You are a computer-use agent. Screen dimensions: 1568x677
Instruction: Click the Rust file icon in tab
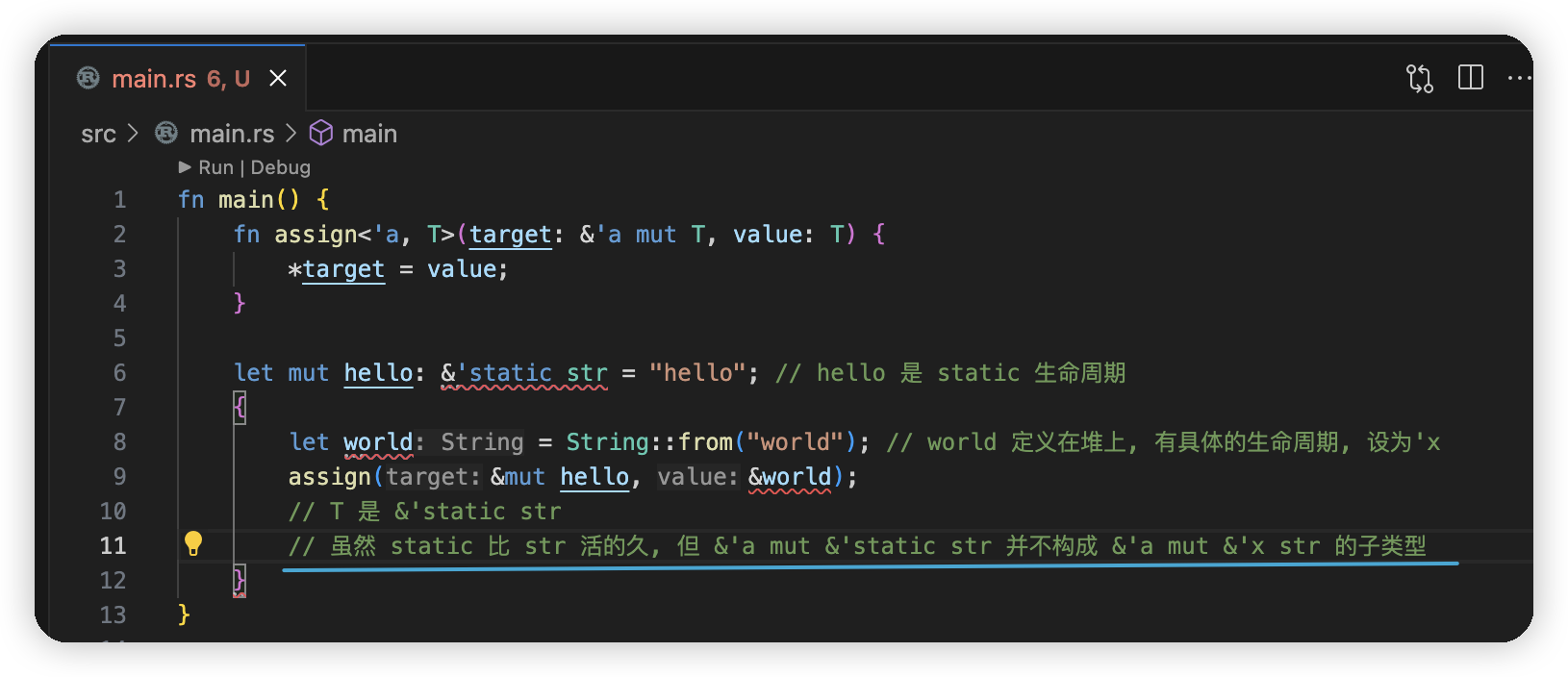coord(89,78)
